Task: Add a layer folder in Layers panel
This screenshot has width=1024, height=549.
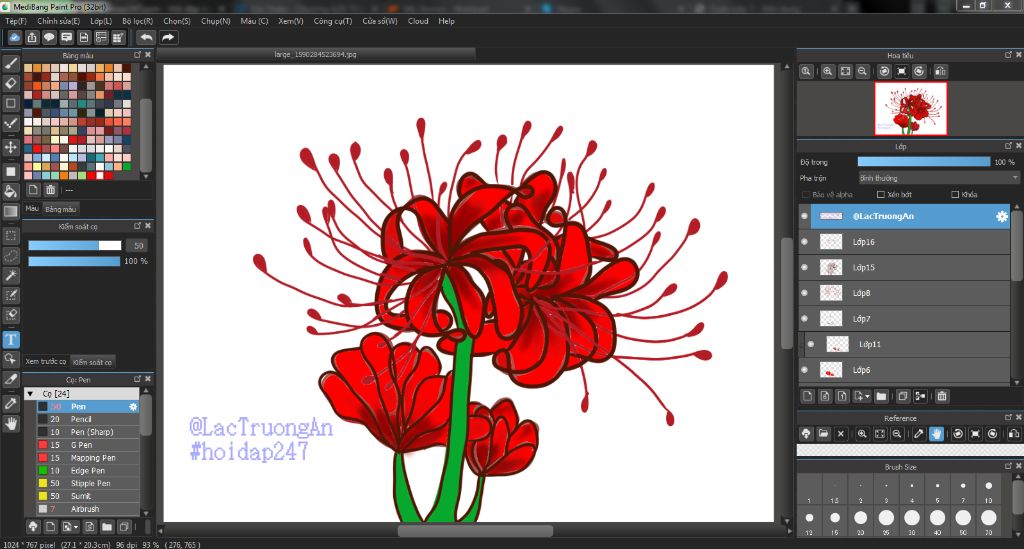Action: (881, 396)
